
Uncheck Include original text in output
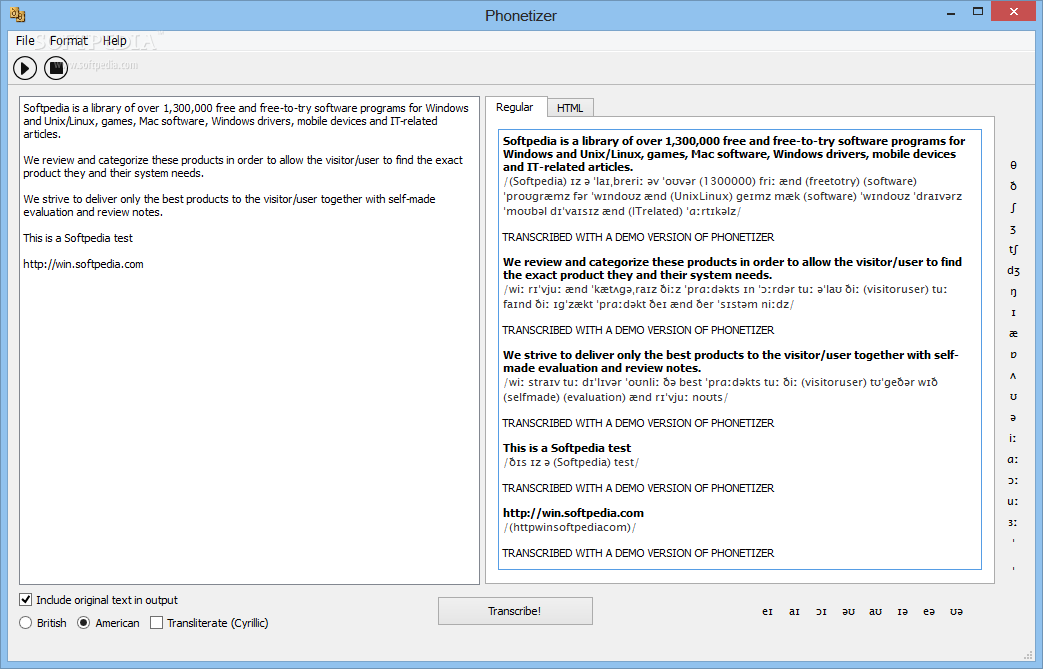(x=25, y=600)
